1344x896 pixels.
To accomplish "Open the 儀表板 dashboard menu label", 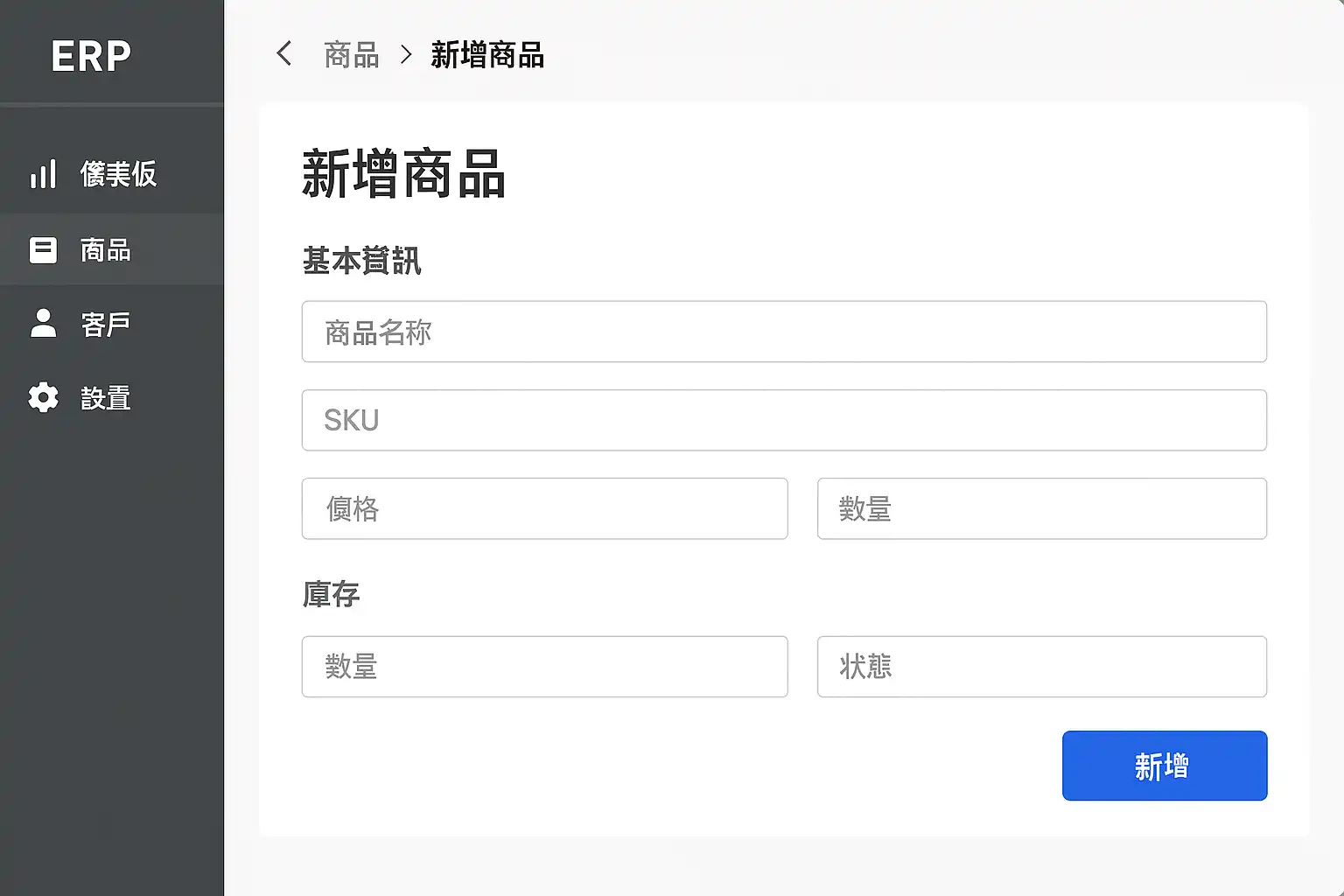I will tap(118, 174).
